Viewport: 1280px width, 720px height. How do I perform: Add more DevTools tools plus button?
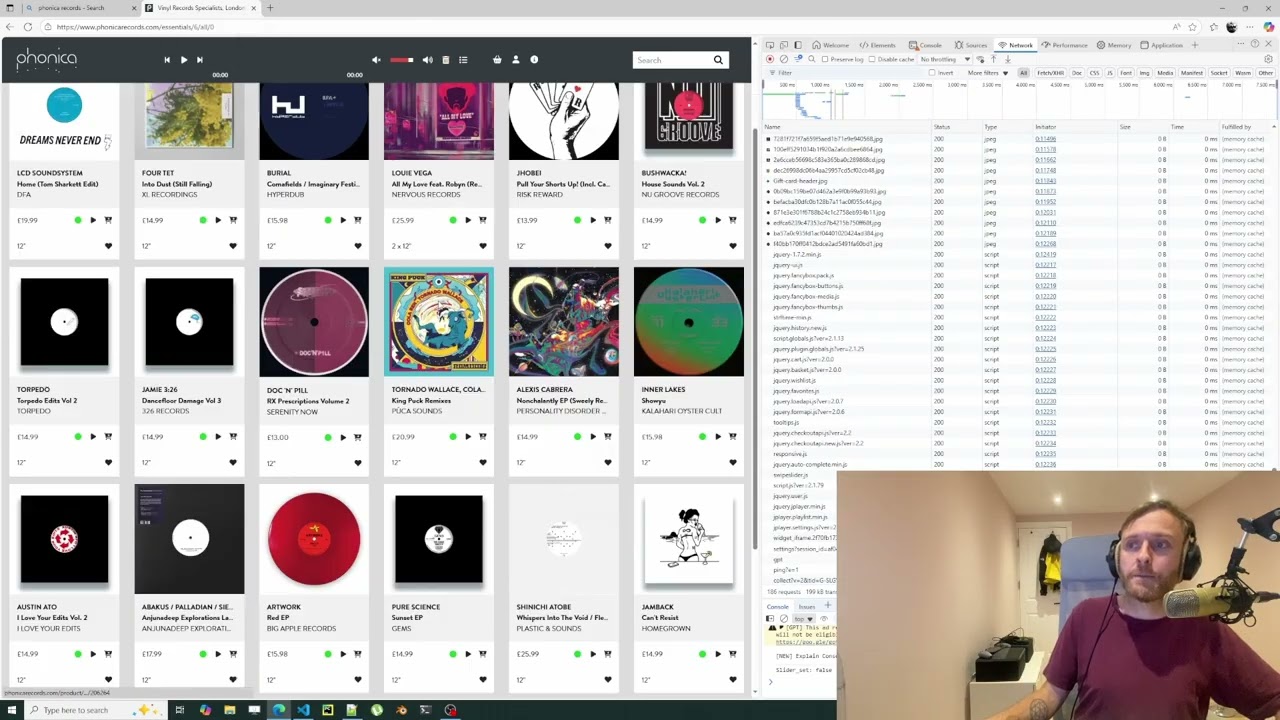click(x=1194, y=45)
